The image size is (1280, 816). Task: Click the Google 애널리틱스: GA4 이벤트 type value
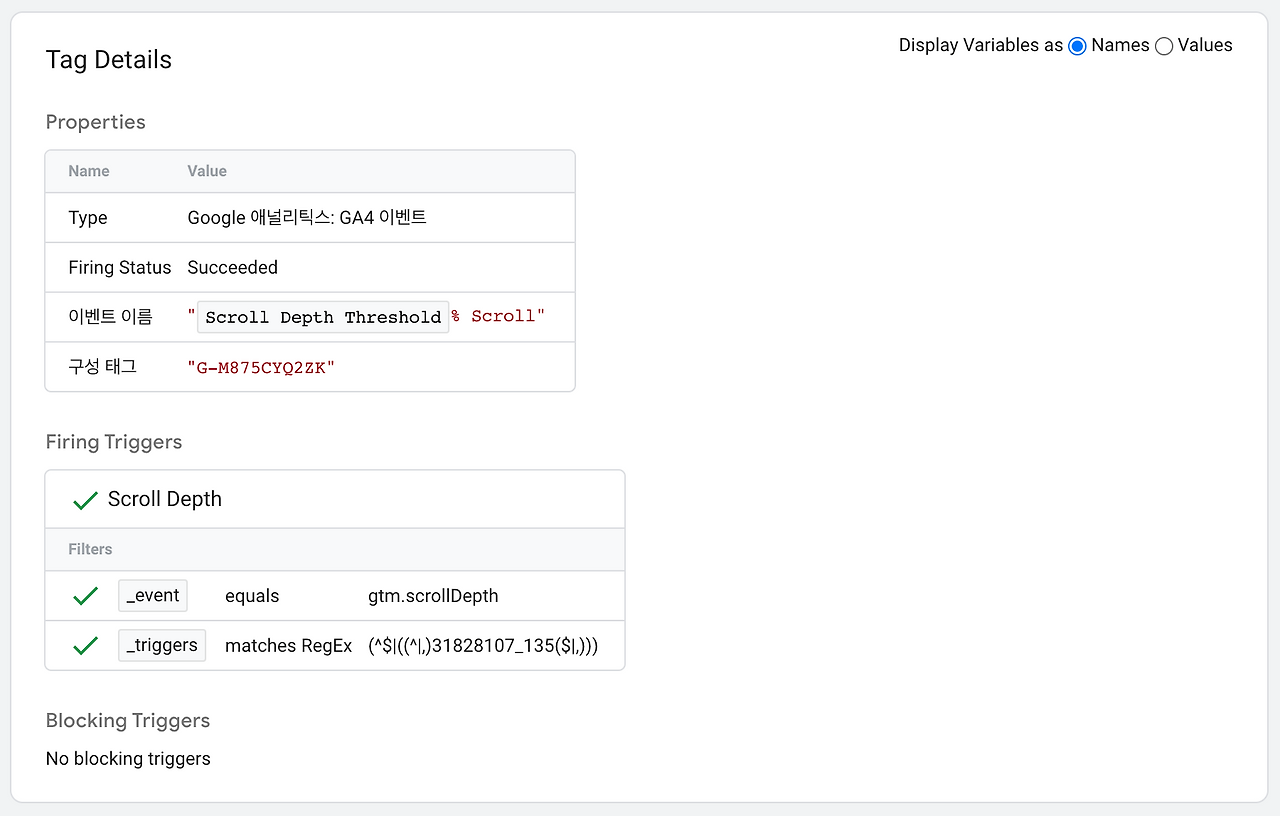(307, 217)
